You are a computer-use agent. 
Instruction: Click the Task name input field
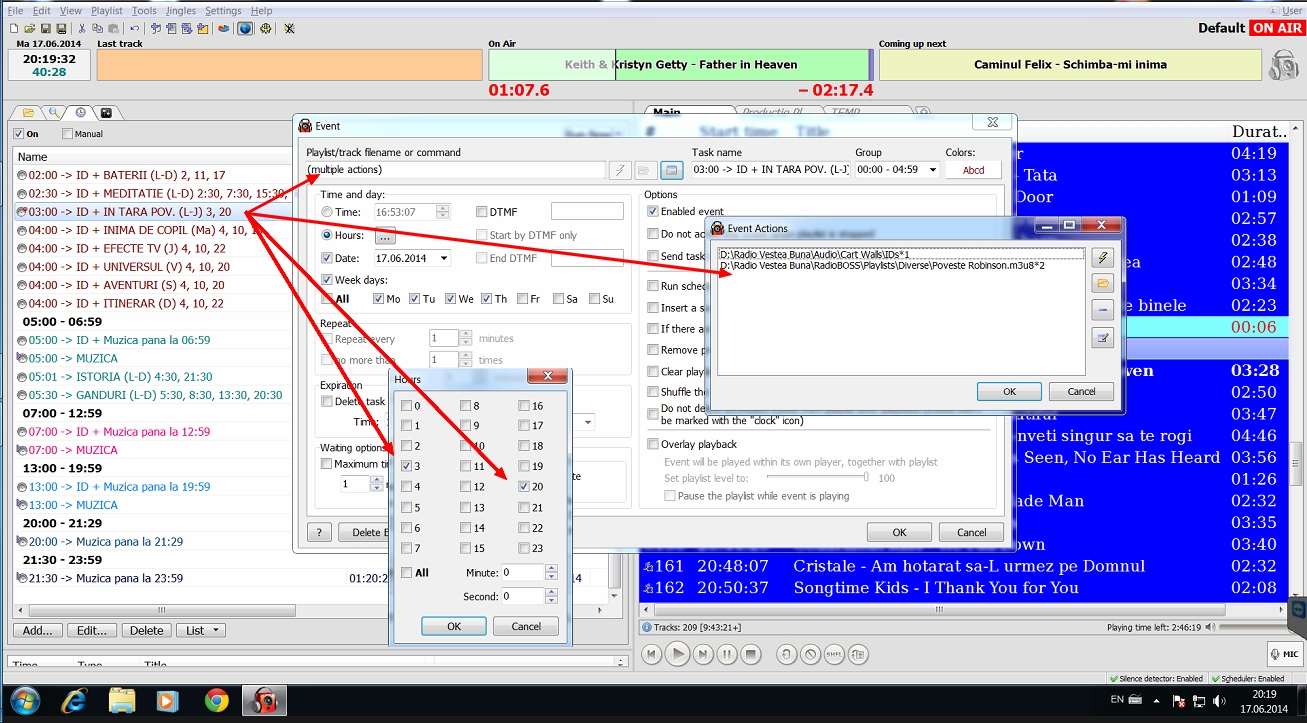pos(770,170)
